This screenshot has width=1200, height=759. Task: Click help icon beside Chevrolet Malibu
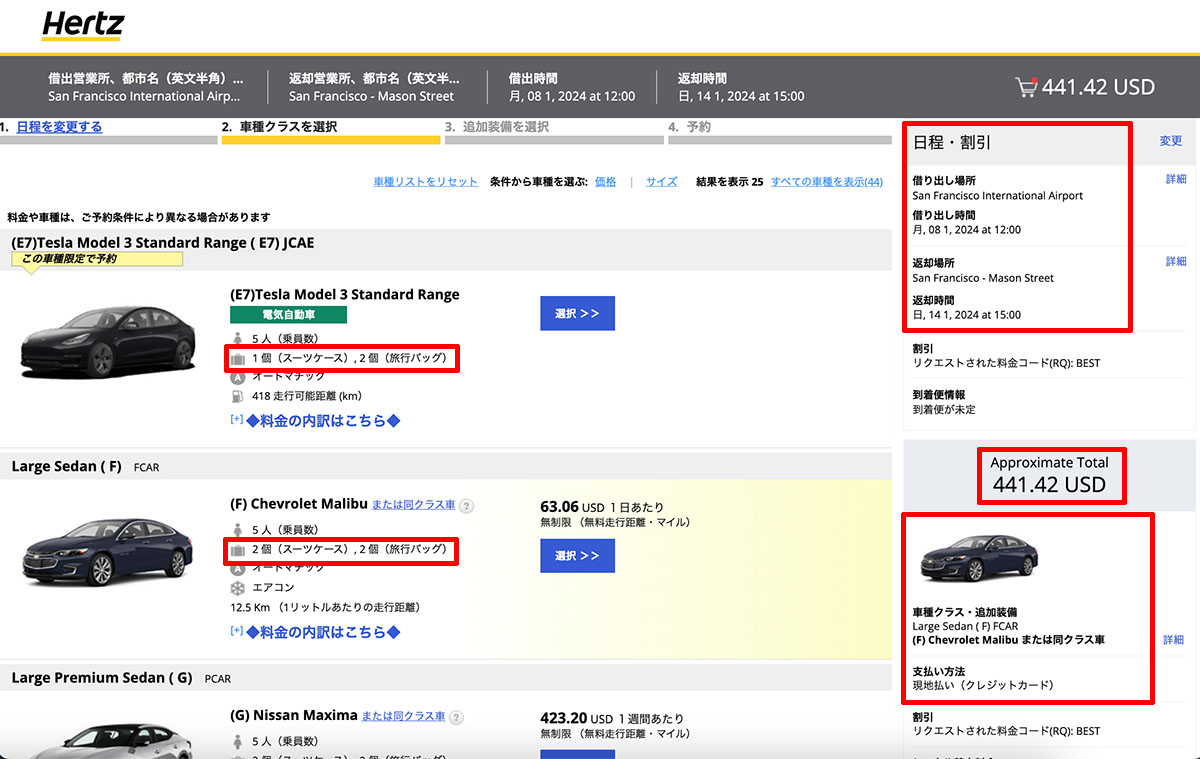466,506
